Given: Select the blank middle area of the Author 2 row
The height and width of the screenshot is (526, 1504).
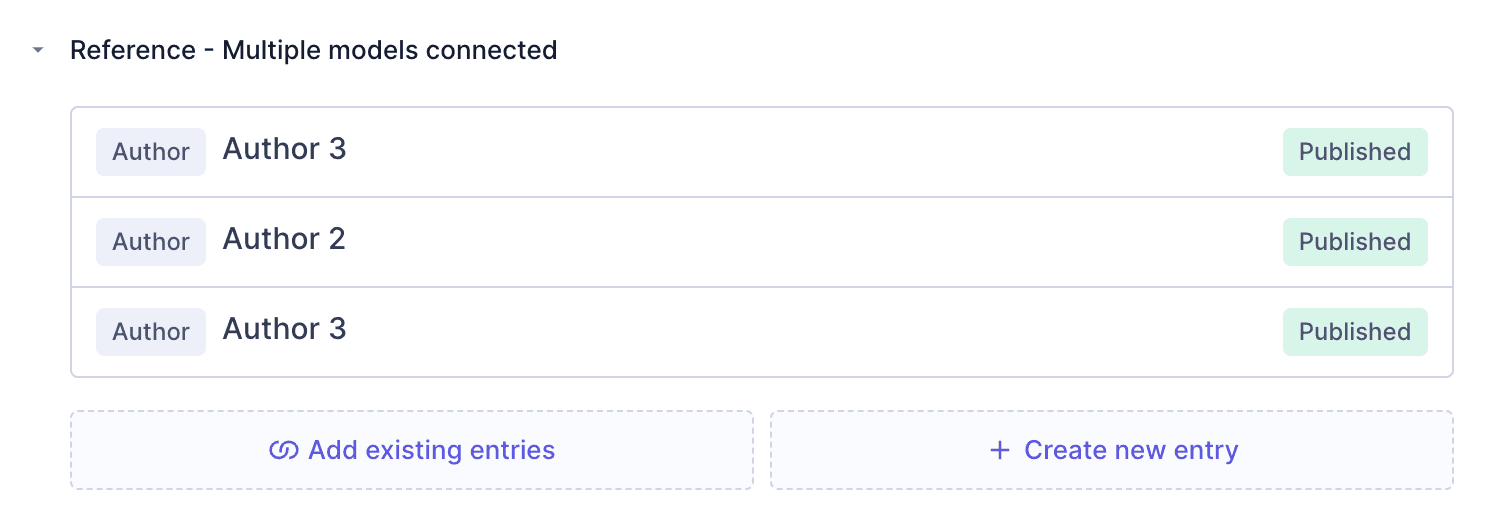Looking at the screenshot, I should tap(800, 242).
